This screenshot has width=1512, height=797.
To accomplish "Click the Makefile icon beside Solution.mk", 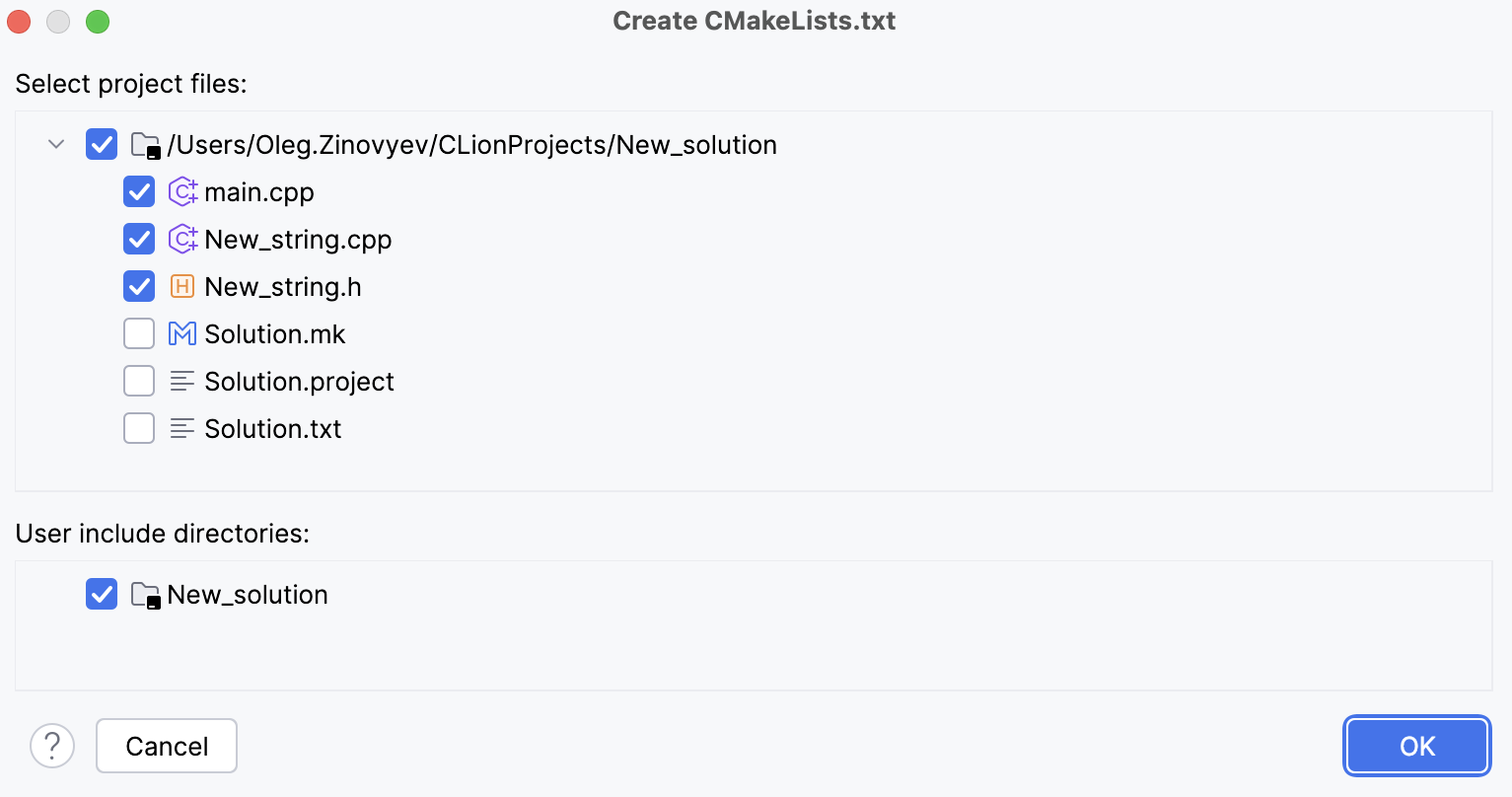I will [182, 333].
